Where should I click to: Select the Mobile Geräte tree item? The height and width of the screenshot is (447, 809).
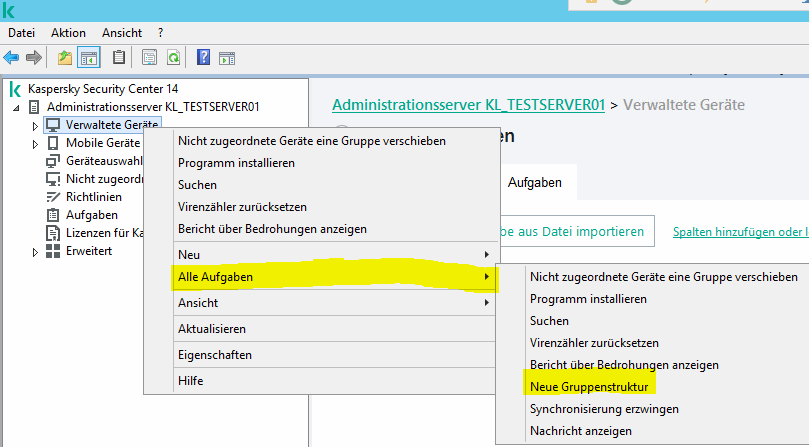[103, 143]
